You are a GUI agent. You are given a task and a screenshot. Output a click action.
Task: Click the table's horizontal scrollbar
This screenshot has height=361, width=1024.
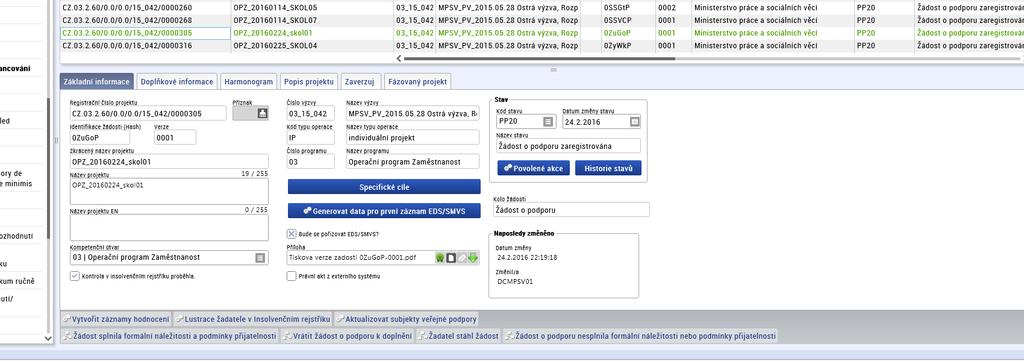click(x=539, y=59)
